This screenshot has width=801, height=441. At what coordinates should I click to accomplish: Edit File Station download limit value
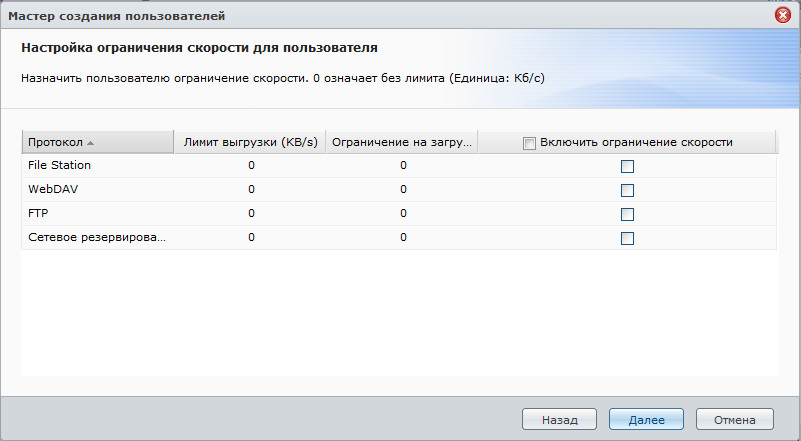pyautogui.click(x=403, y=165)
